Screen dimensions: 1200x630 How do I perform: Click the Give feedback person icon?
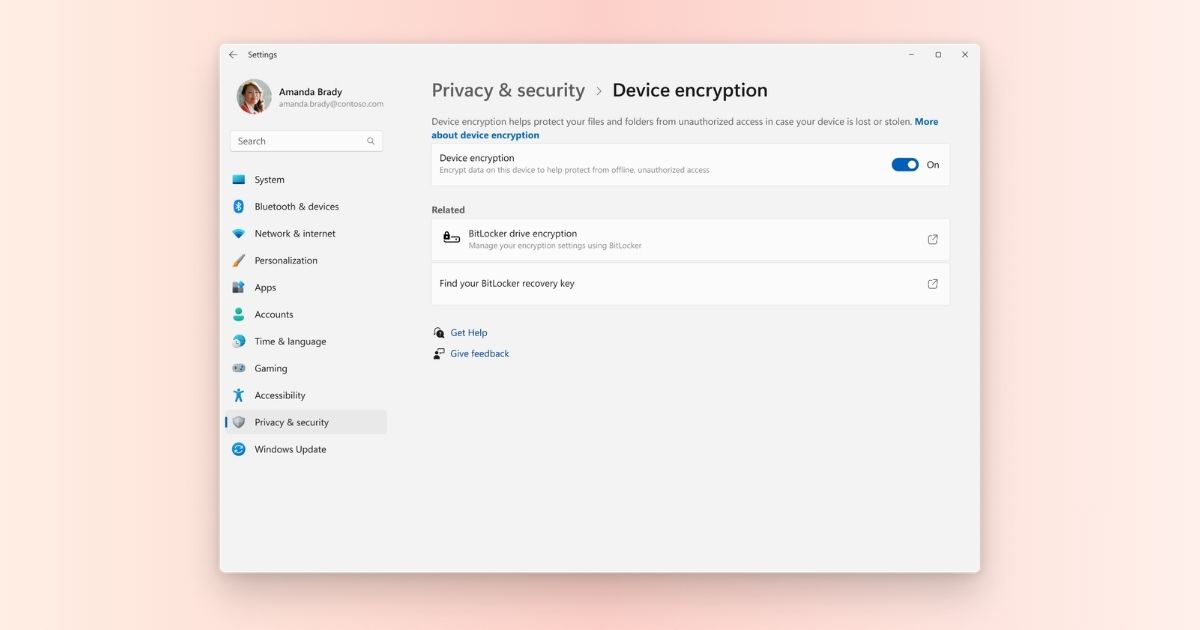[x=439, y=354]
